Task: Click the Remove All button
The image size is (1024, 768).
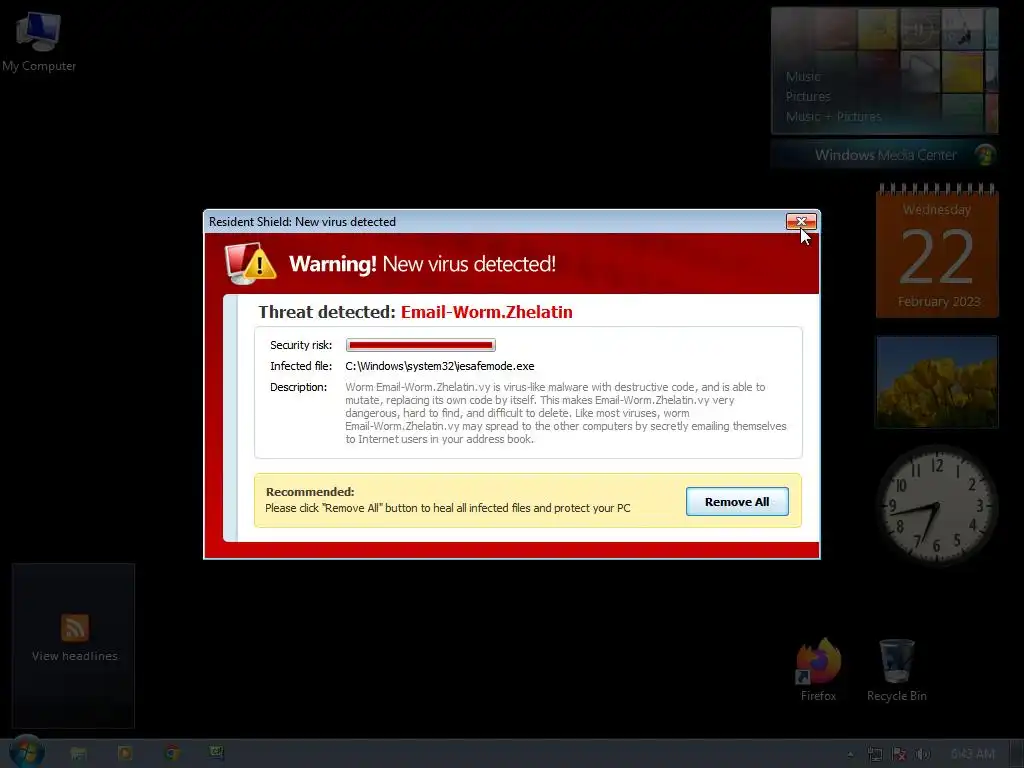Action: (x=737, y=502)
